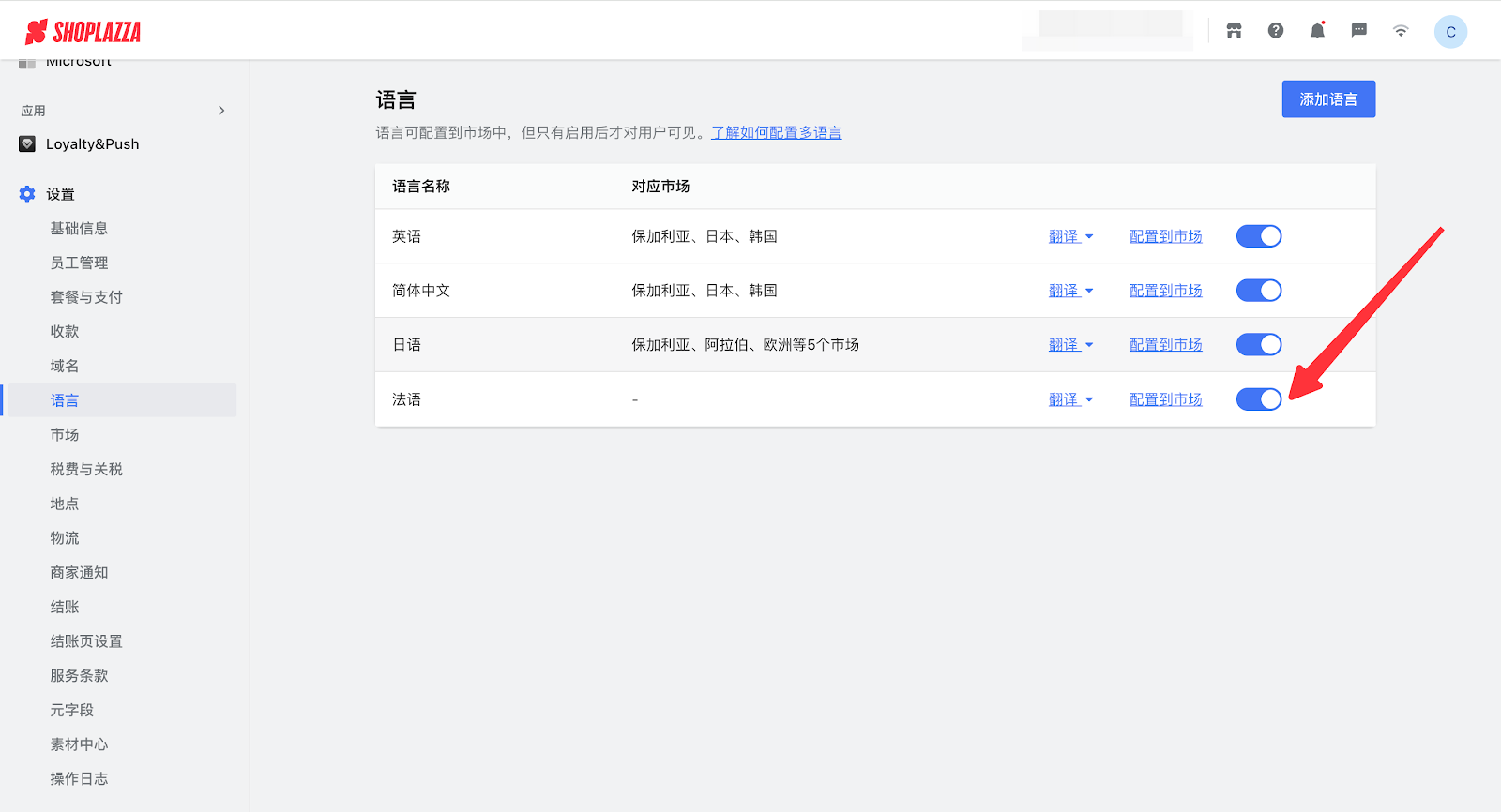Turn off the French (法语) language toggle
The width and height of the screenshot is (1501, 812).
[1258, 399]
